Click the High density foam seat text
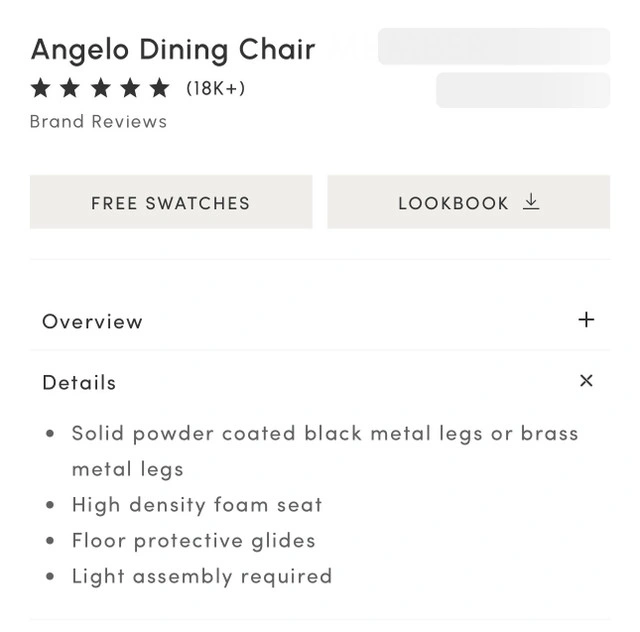 [197, 505]
